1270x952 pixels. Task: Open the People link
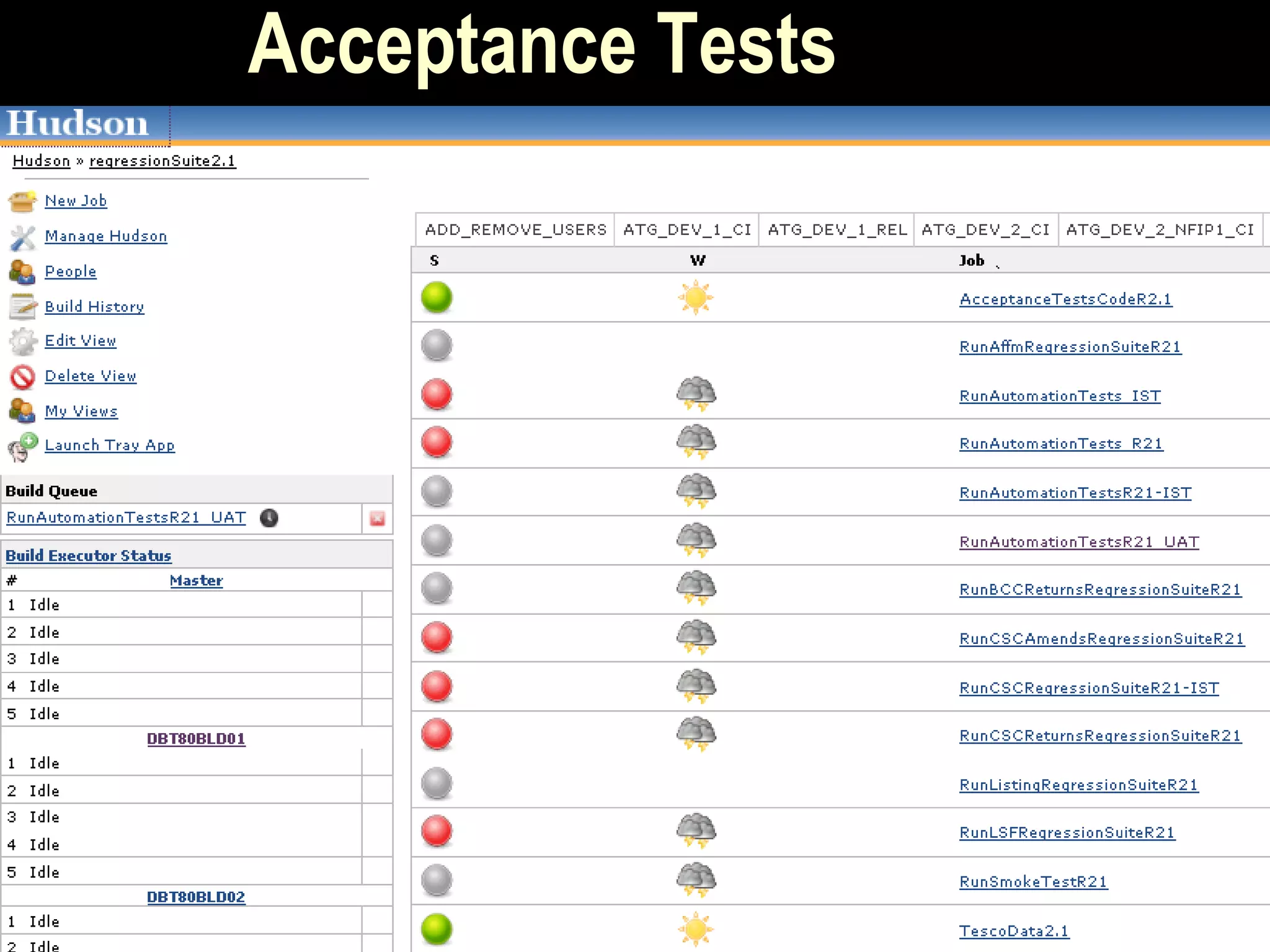(71, 271)
